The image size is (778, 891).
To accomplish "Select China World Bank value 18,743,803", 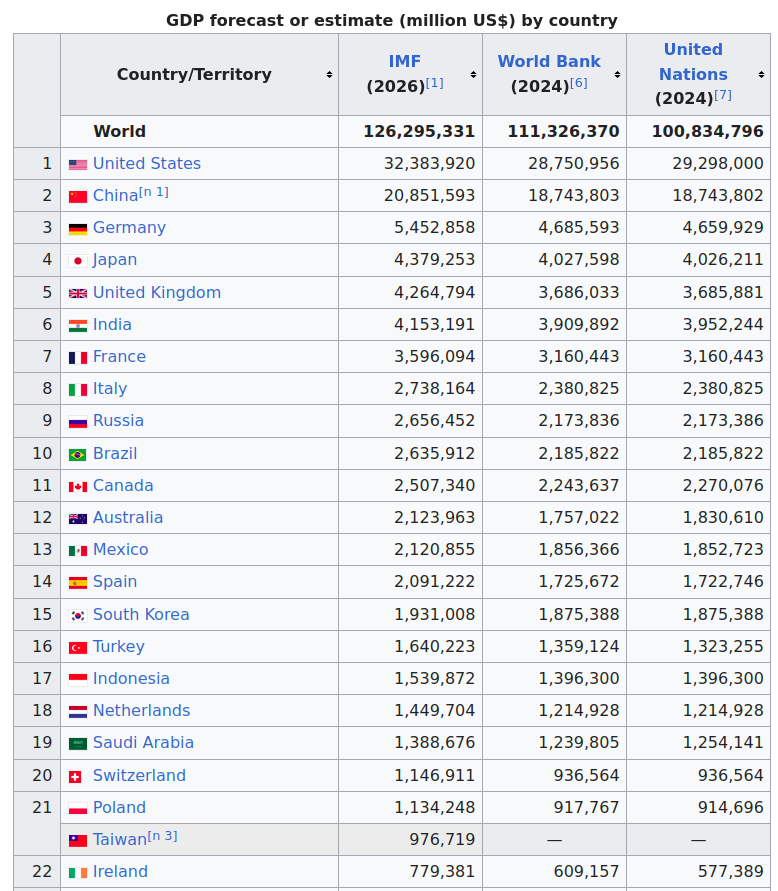I will pyautogui.click(x=573, y=195).
